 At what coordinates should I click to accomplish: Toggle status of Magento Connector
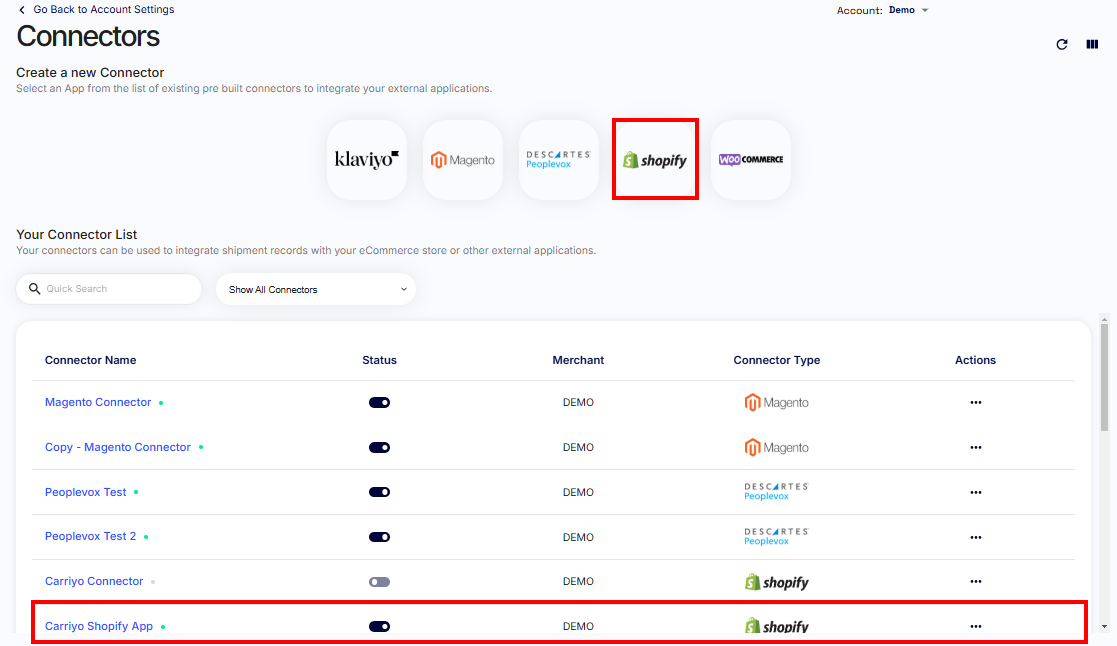coord(379,402)
